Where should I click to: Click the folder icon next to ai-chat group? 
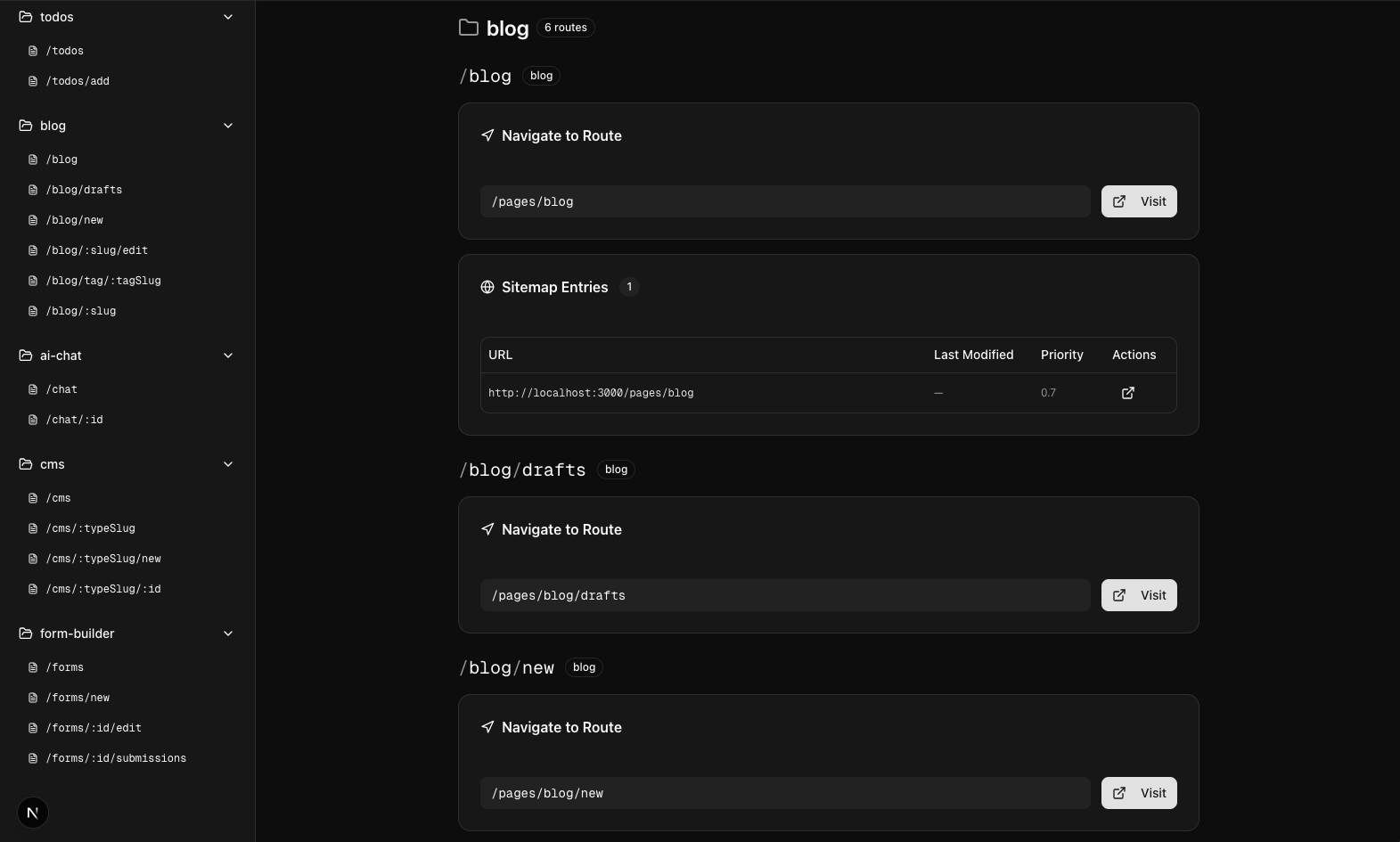[x=26, y=356]
